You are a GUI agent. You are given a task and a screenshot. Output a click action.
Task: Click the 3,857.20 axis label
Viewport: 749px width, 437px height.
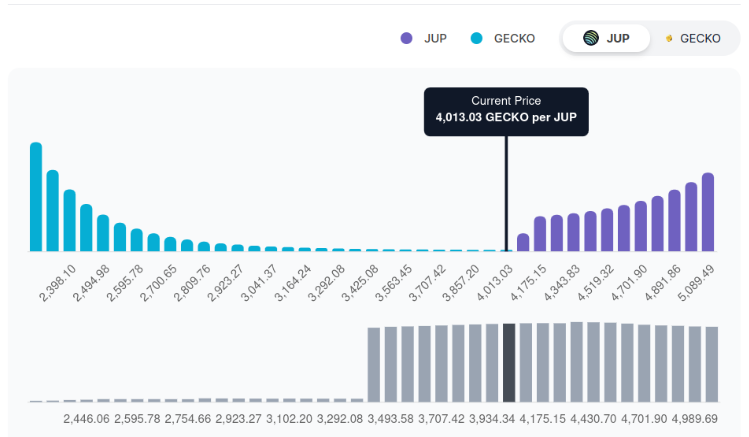[x=460, y=283]
